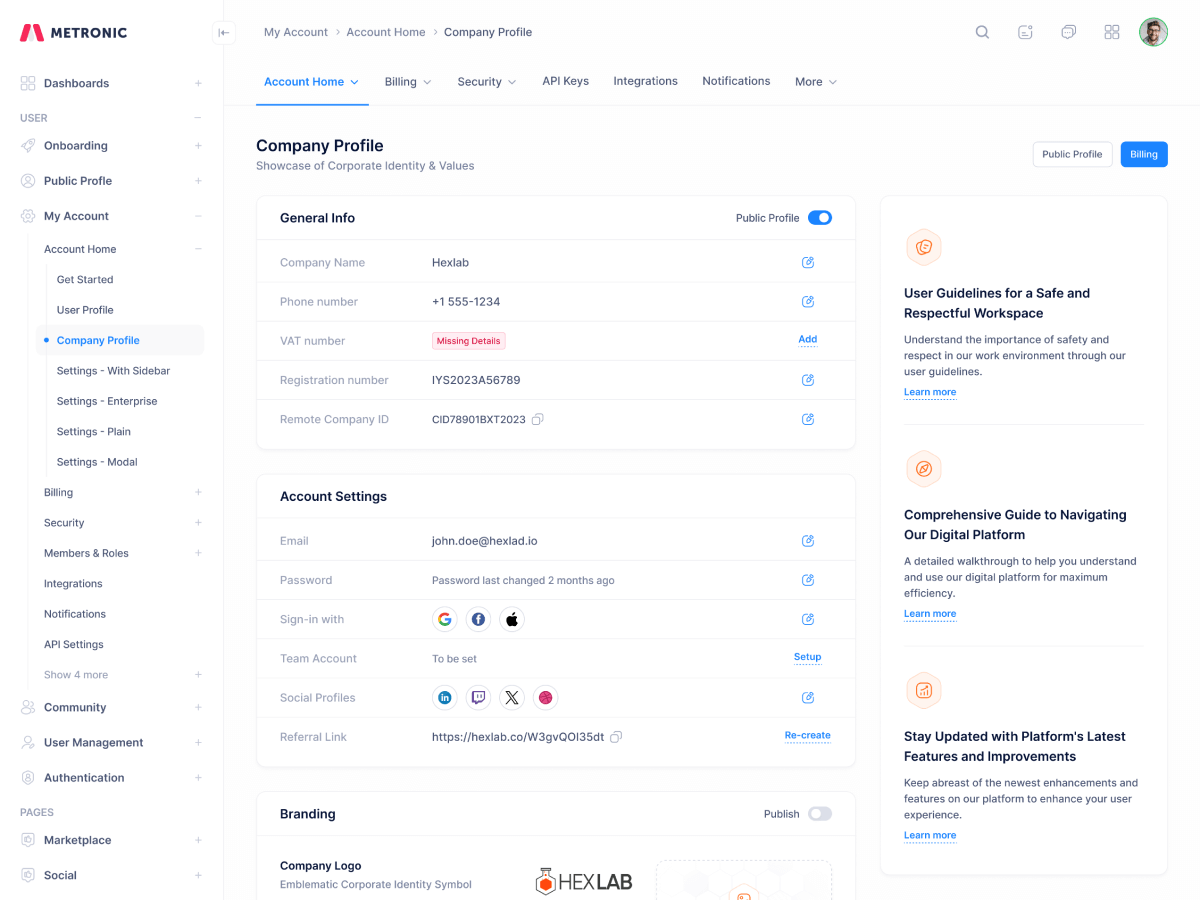
Task: Click Re-create next to the referral link
Action: (807, 736)
